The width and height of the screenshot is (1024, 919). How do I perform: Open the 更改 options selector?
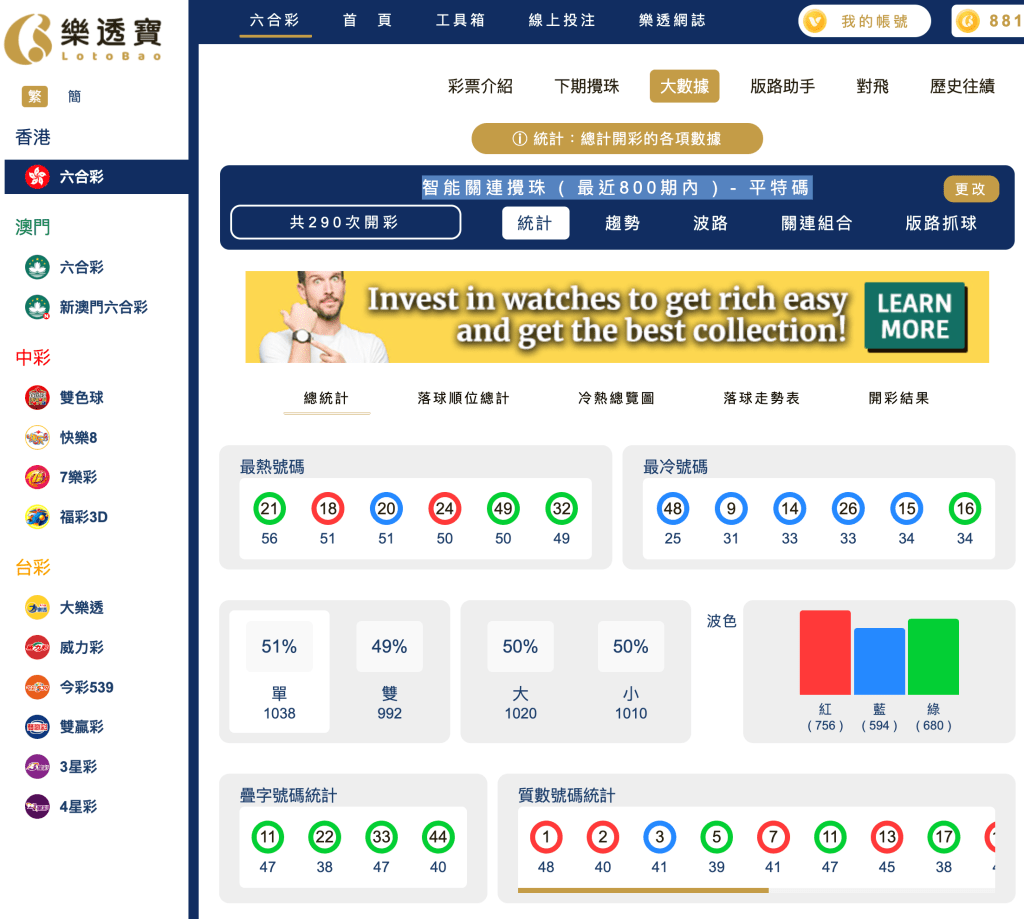click(970, 189)
